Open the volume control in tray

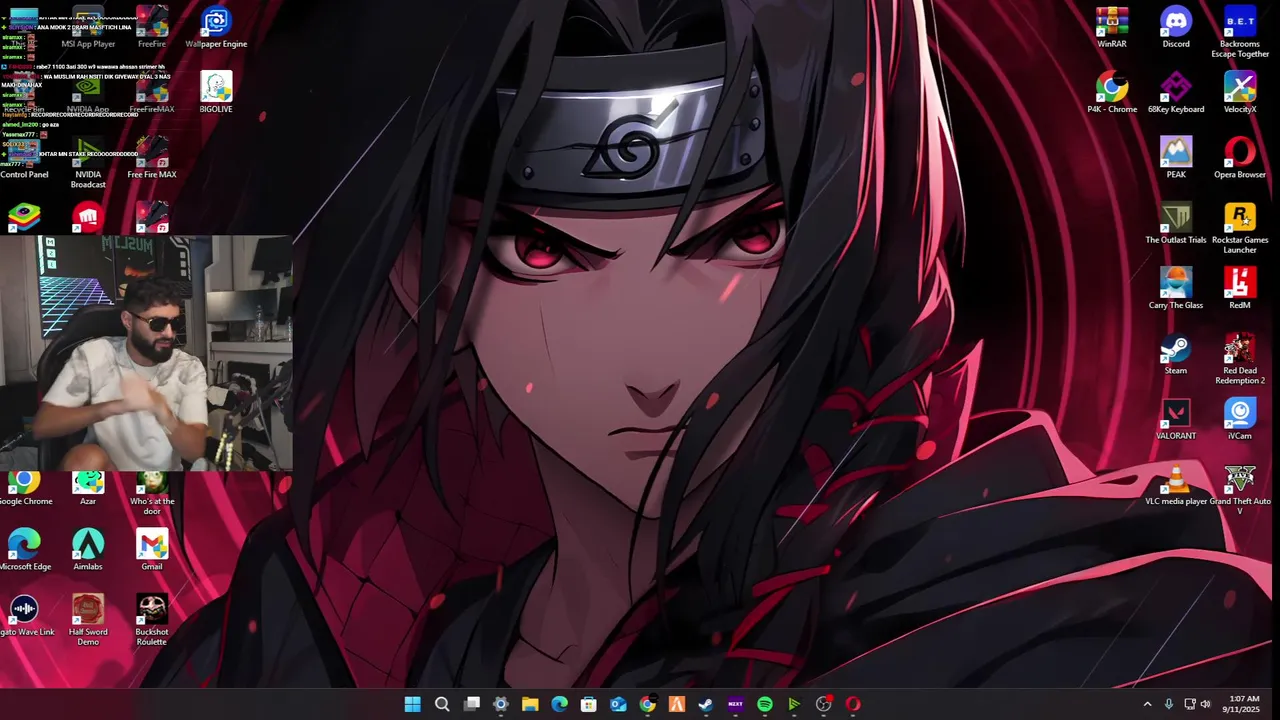[1205, 704]
